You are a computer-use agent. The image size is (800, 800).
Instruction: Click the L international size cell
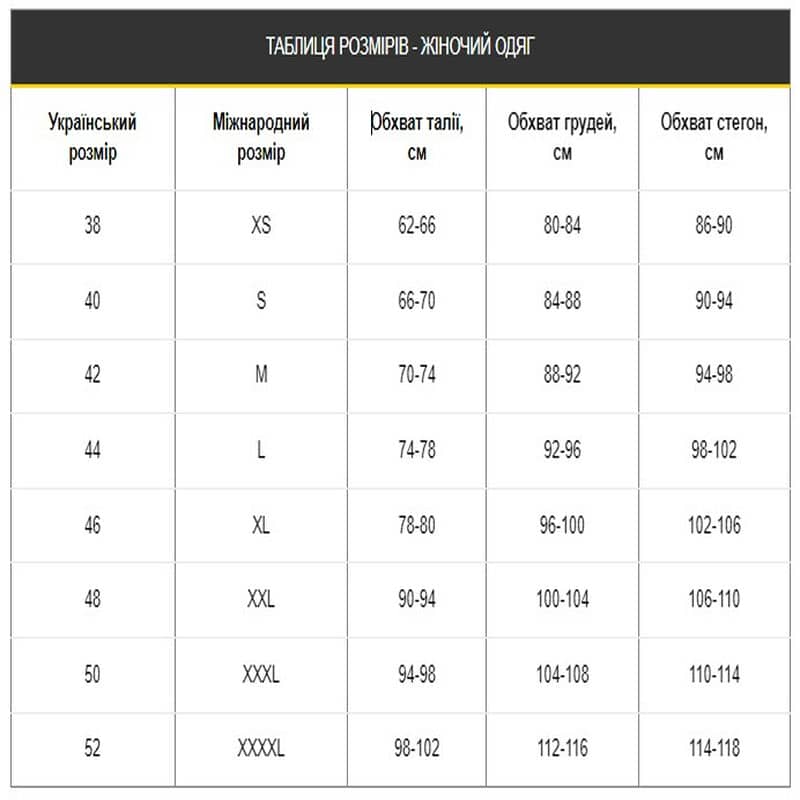pyautogui.click(x=261, y=450)
